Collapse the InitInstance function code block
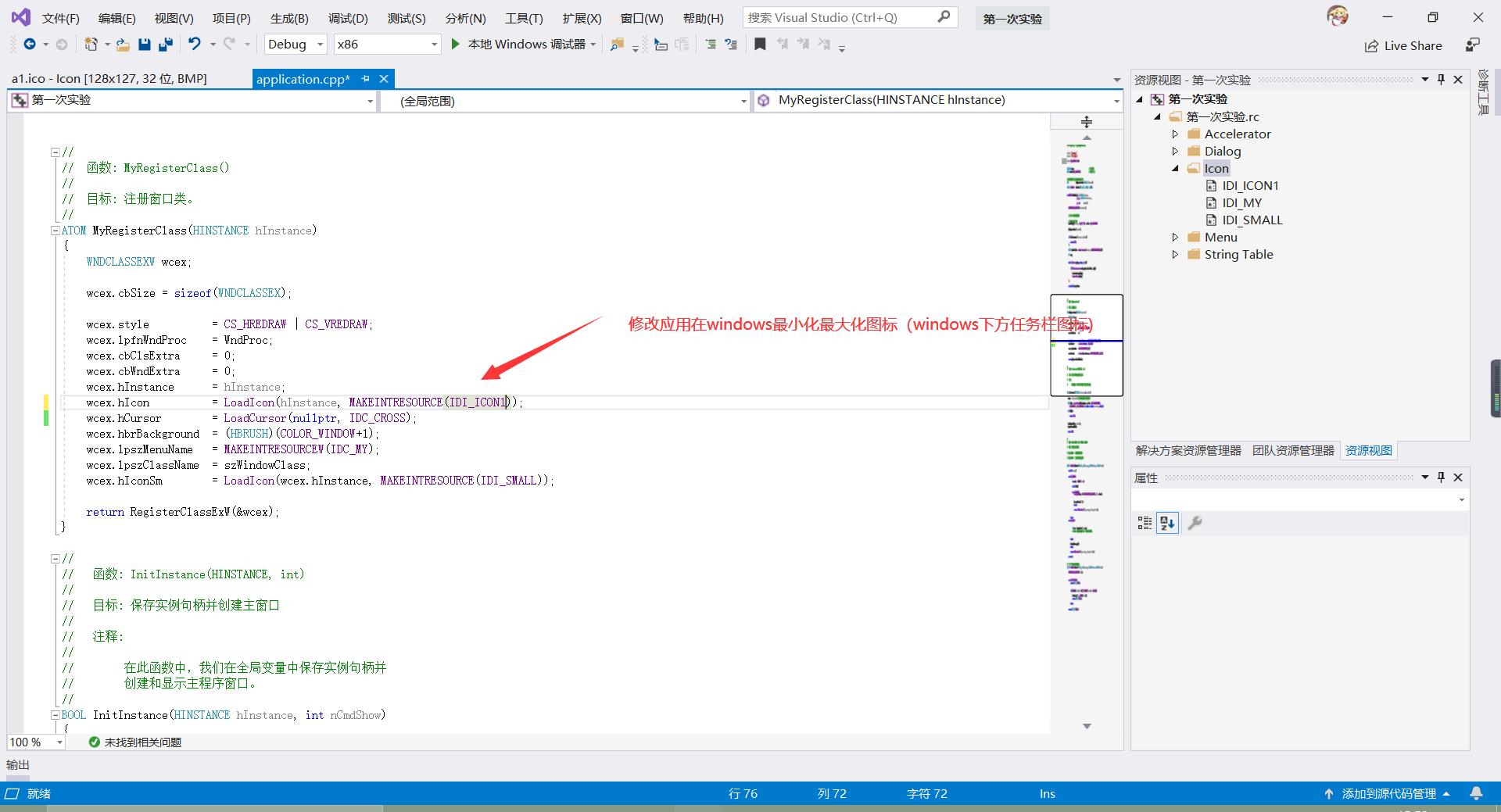The width and height of the screenshot is (1501, 812). 56,715
